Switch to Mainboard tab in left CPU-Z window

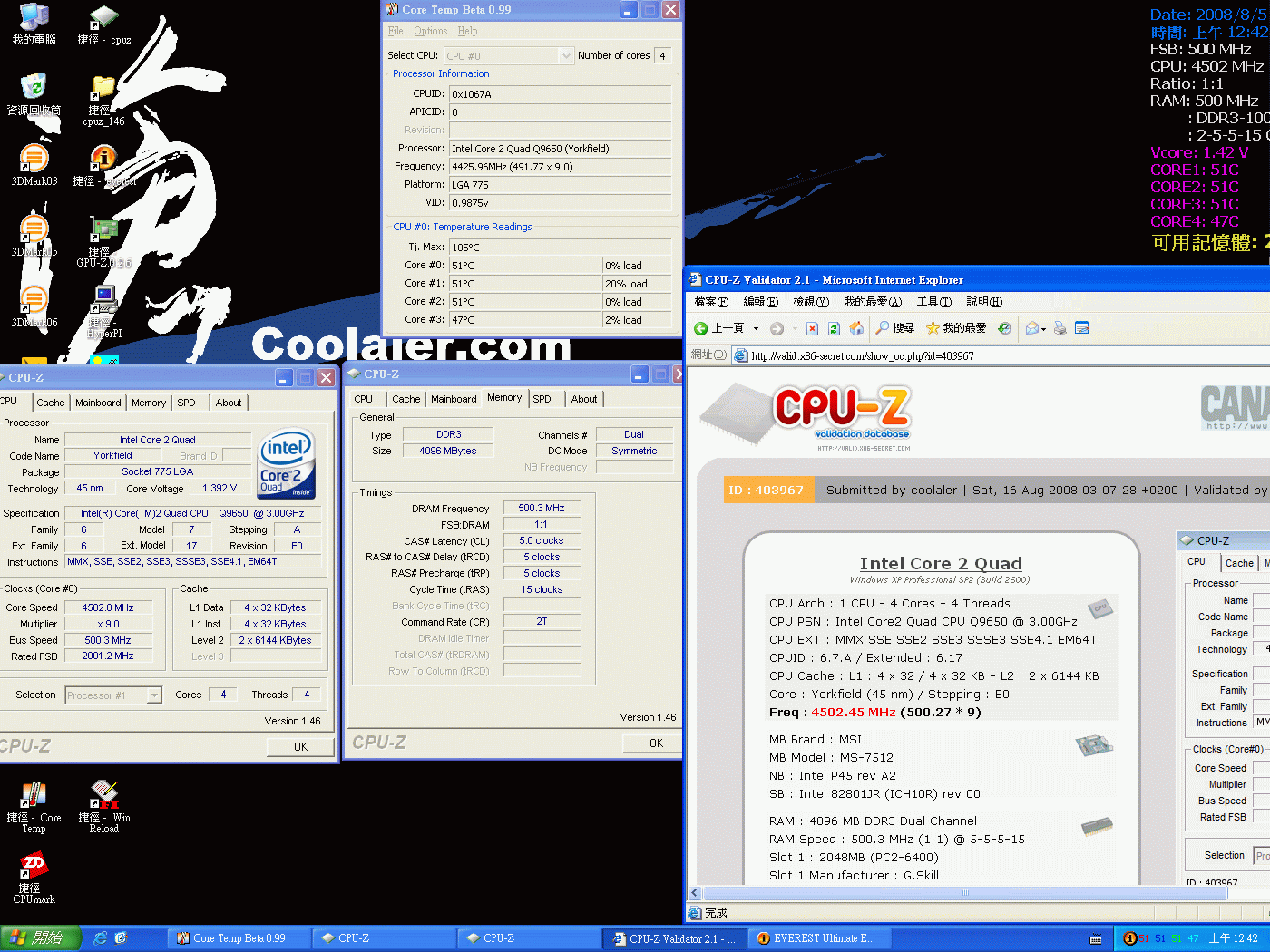pos(98,403)
